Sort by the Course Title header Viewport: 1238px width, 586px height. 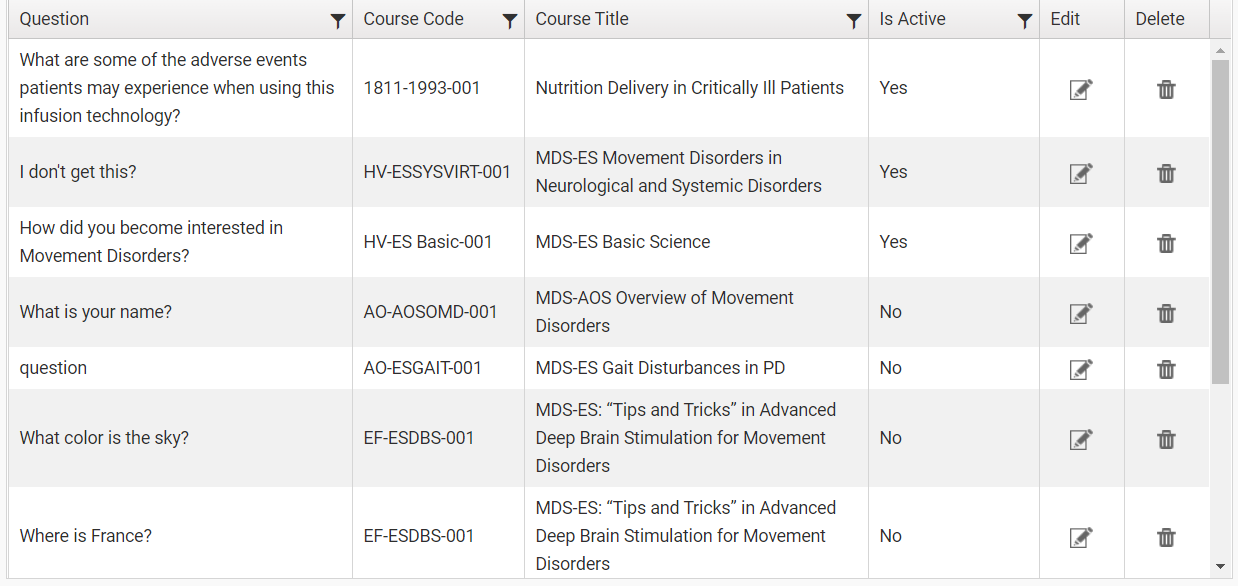point(582,19)
